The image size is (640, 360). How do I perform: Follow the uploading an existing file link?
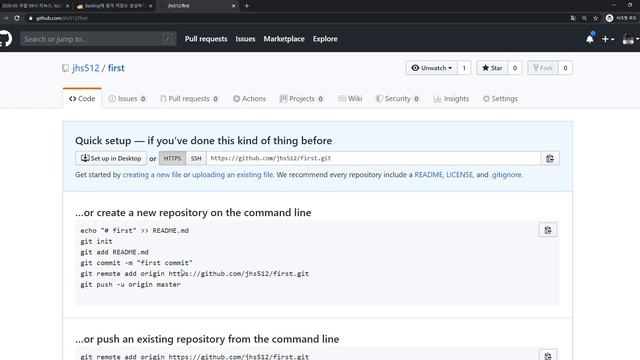click(x=233, y=175)
